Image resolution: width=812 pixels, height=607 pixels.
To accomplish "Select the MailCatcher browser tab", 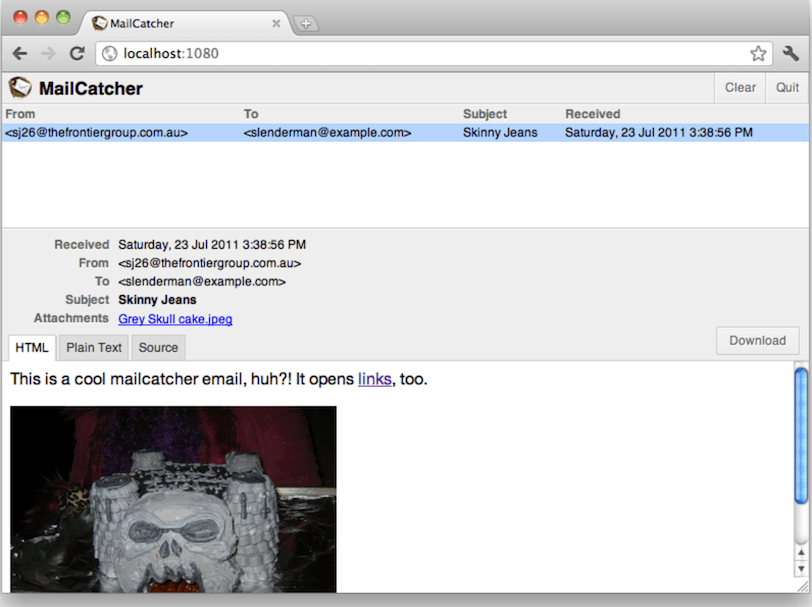I will (x=186, y=23).
